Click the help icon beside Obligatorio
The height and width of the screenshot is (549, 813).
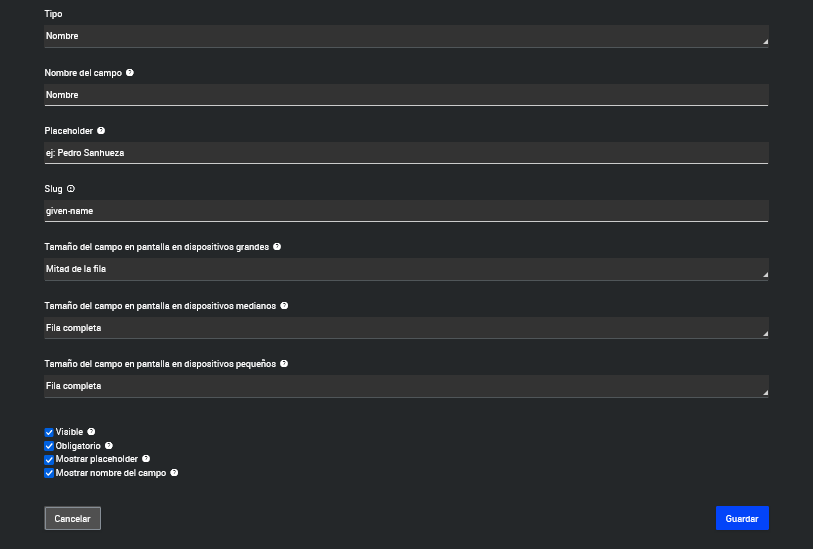(x=109, y=446)
